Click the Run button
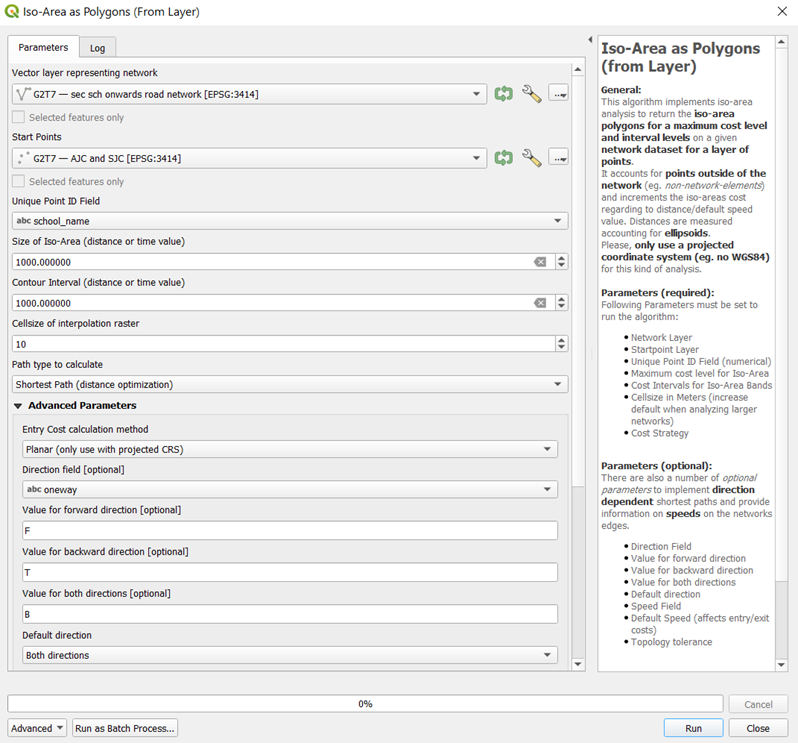 [693, 728]
